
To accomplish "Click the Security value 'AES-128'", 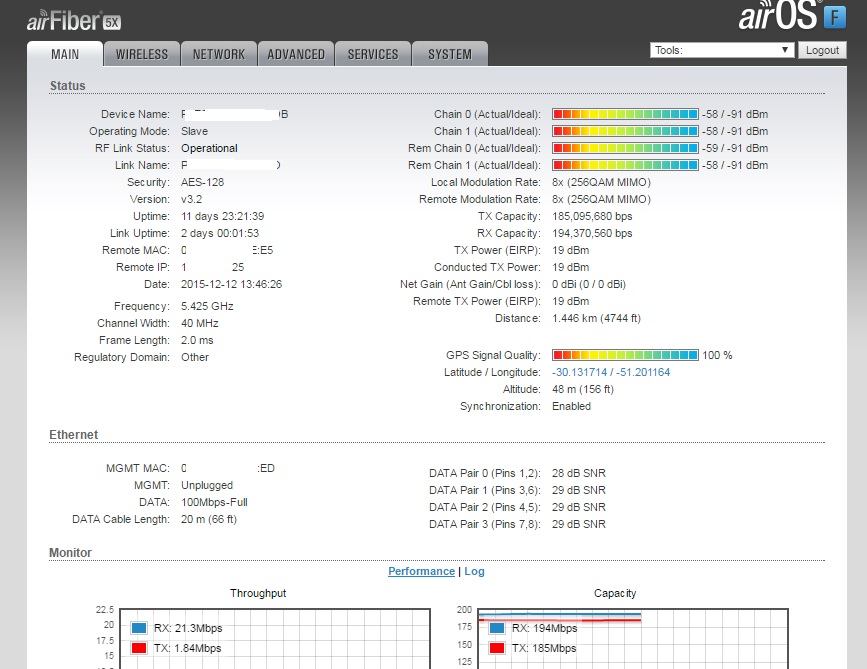I will [202, 182].
